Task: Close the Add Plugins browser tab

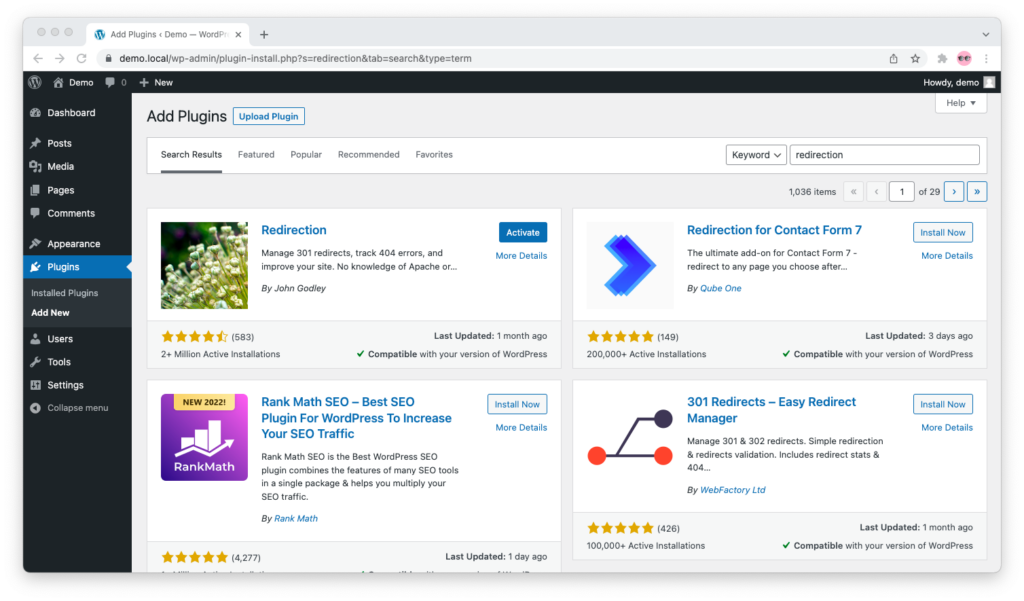Action: tap(238, 35)
